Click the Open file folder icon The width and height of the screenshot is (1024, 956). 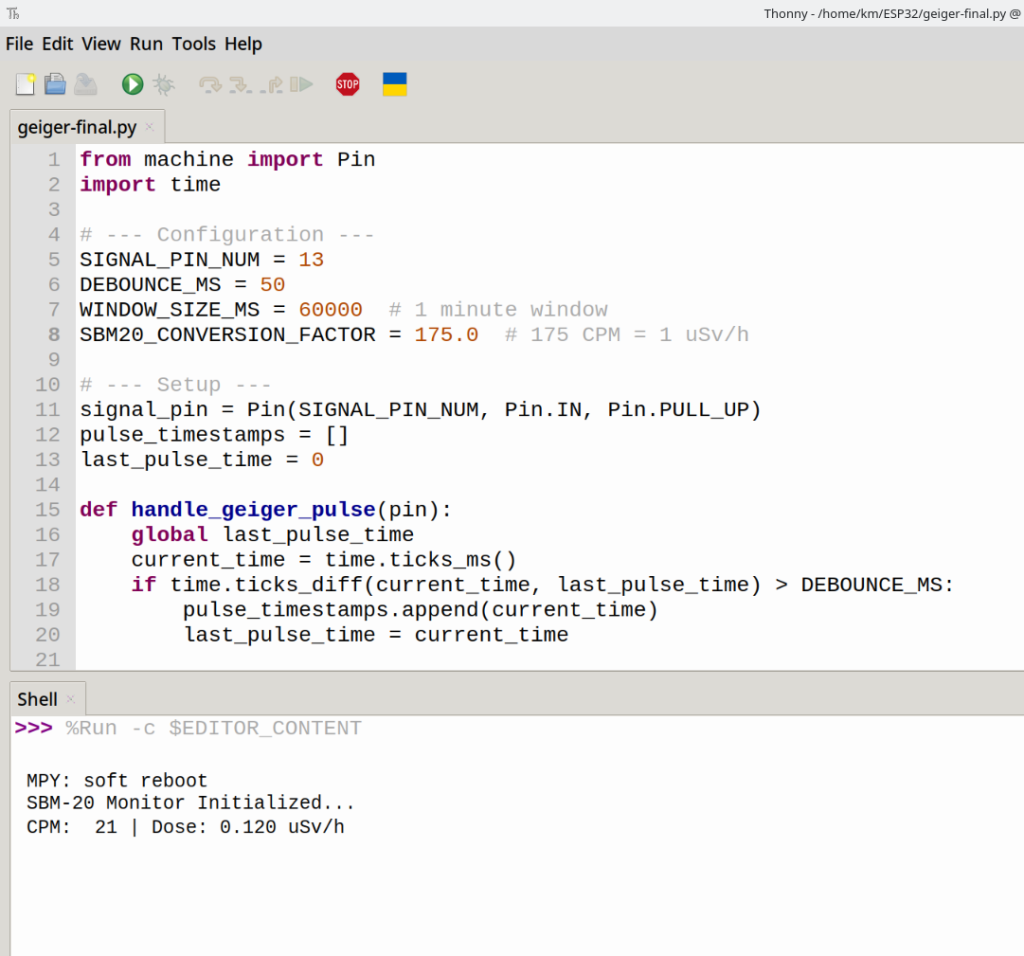[55, 85]
